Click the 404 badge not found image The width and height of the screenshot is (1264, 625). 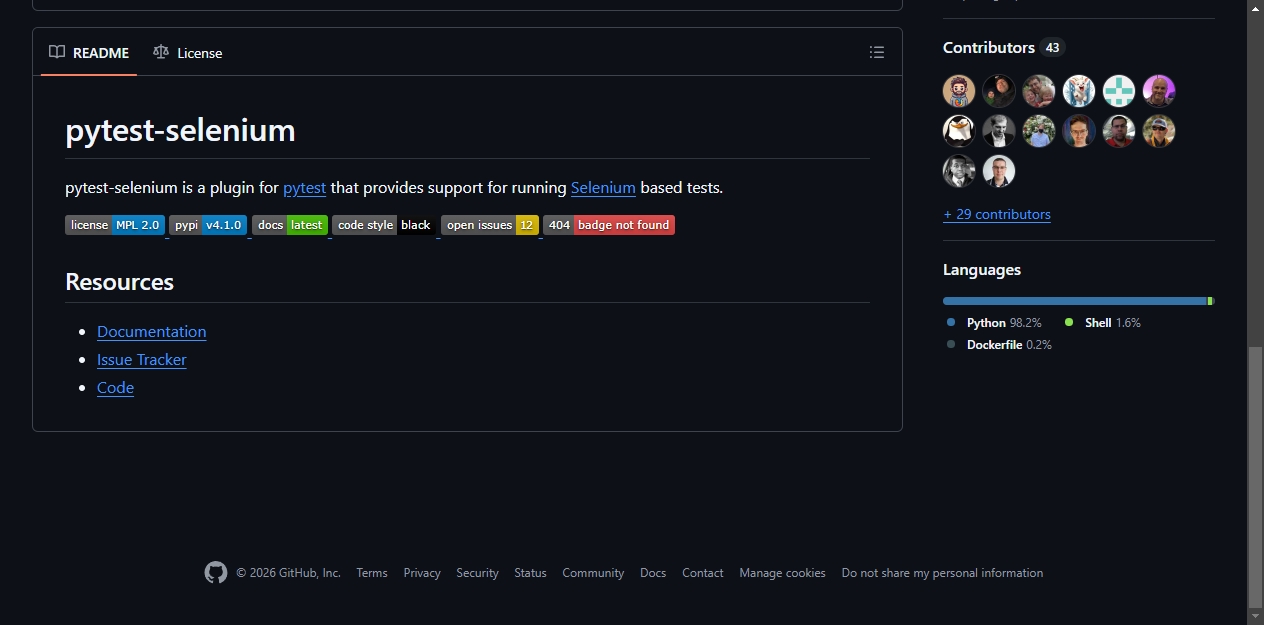(x=609, y=225)
